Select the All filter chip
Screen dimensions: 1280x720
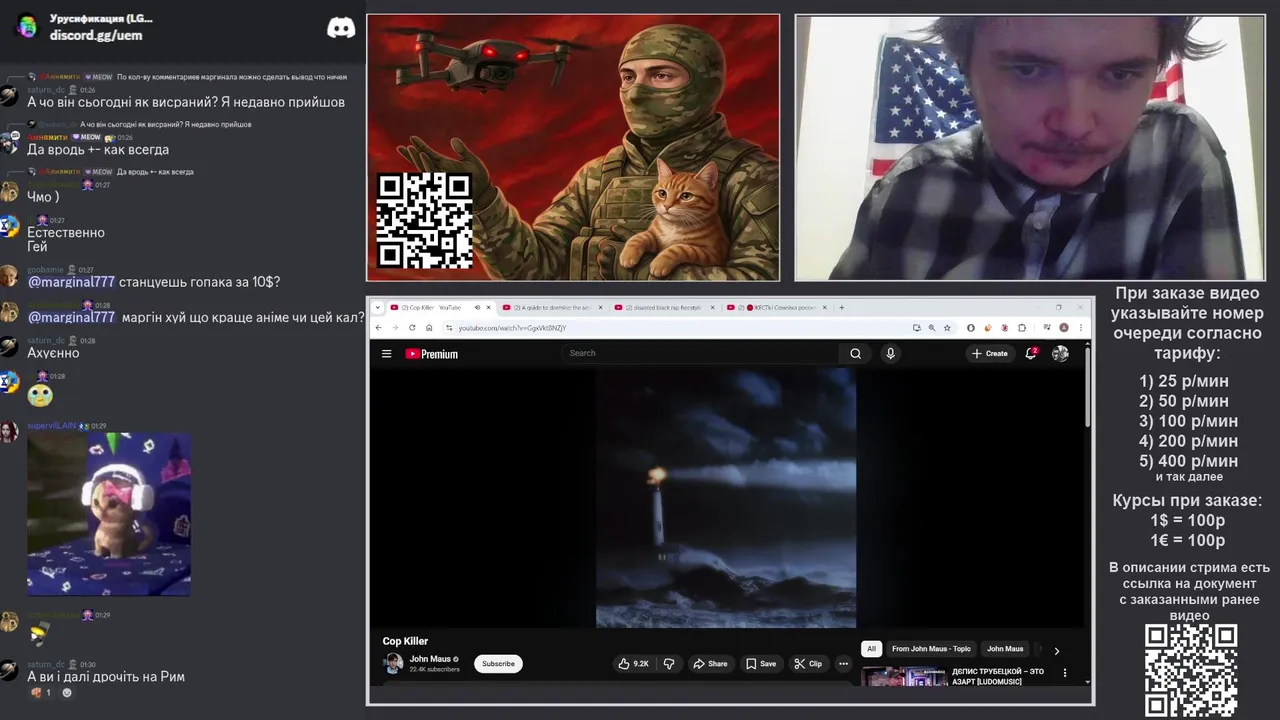point(871,649)
